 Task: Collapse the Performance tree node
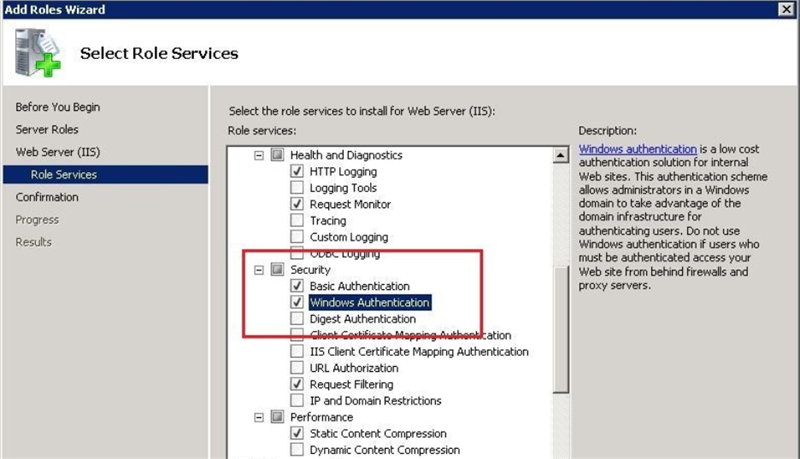click(x=261, y=417)
